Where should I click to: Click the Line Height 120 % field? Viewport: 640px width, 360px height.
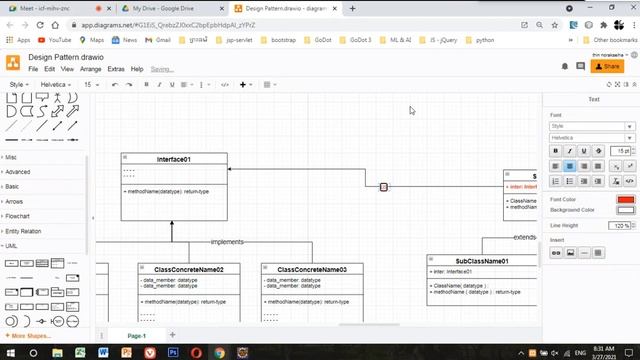pyautogui.click(x=620, y=225)
